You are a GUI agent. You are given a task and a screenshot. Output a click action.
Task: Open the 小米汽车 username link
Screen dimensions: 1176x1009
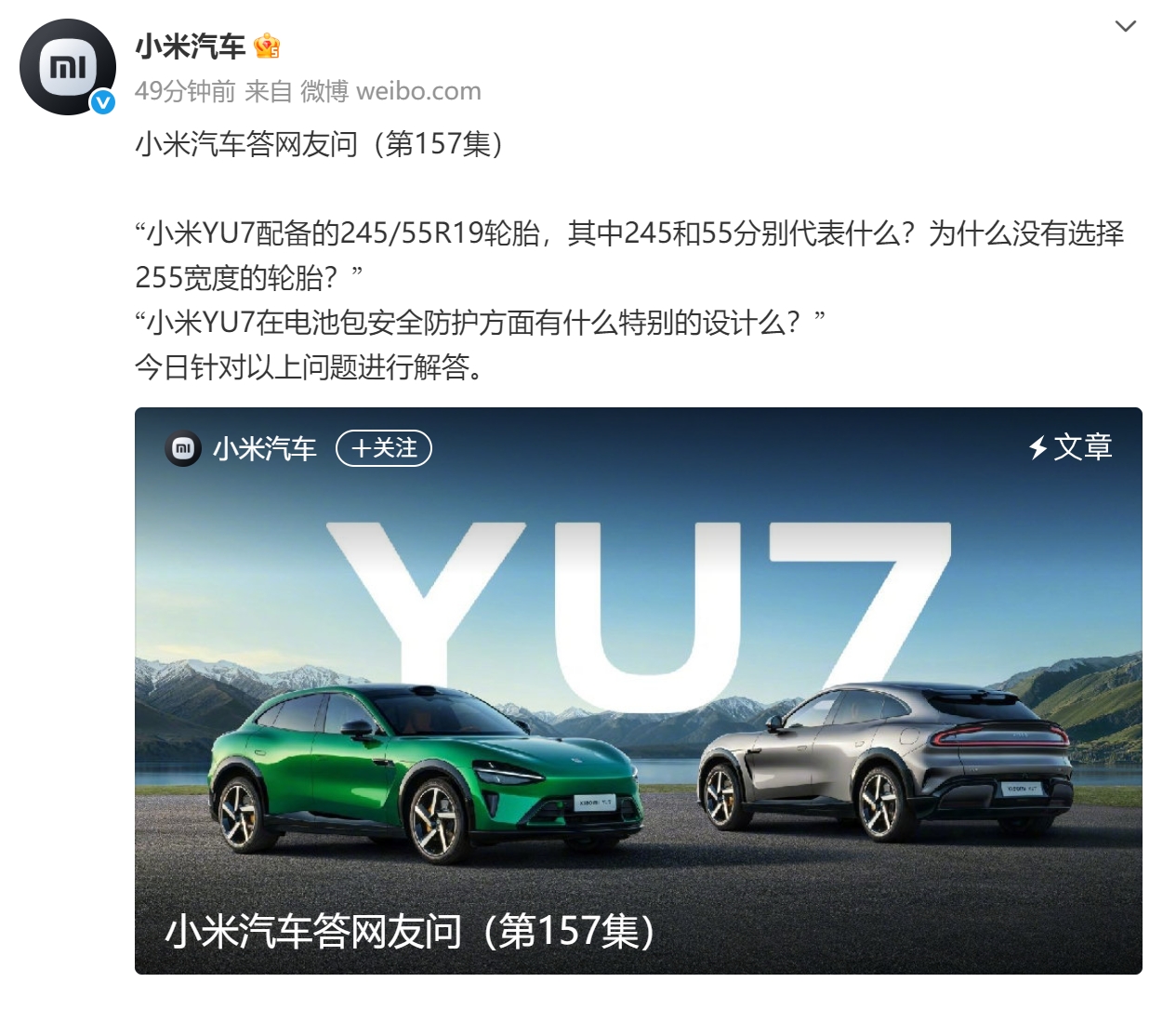(x=190, y=46)
